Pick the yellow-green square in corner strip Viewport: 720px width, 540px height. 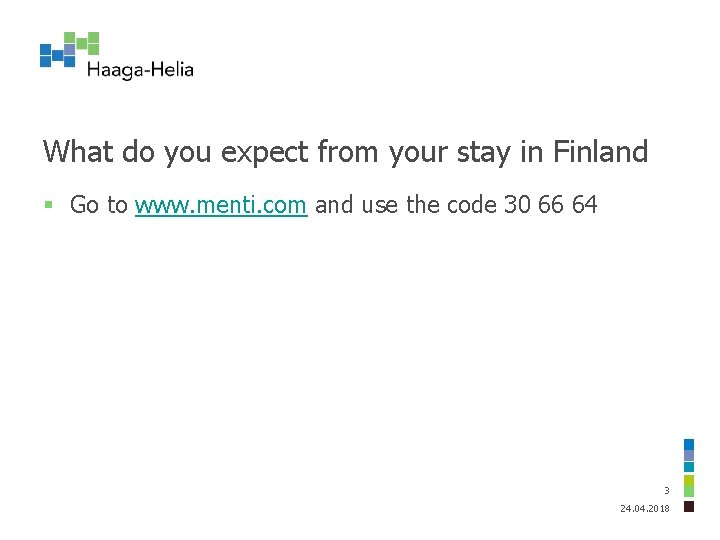point(689,480)
